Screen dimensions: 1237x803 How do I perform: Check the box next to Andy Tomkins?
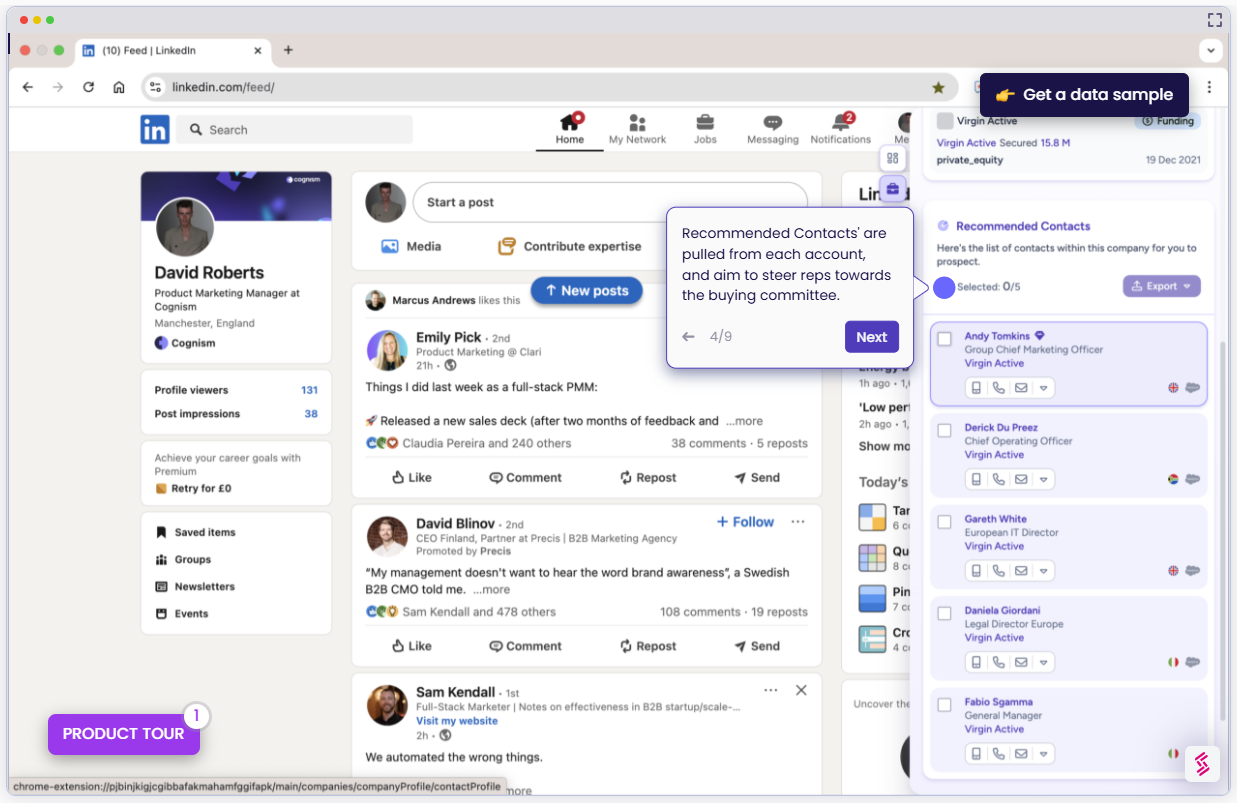(944, 339)
